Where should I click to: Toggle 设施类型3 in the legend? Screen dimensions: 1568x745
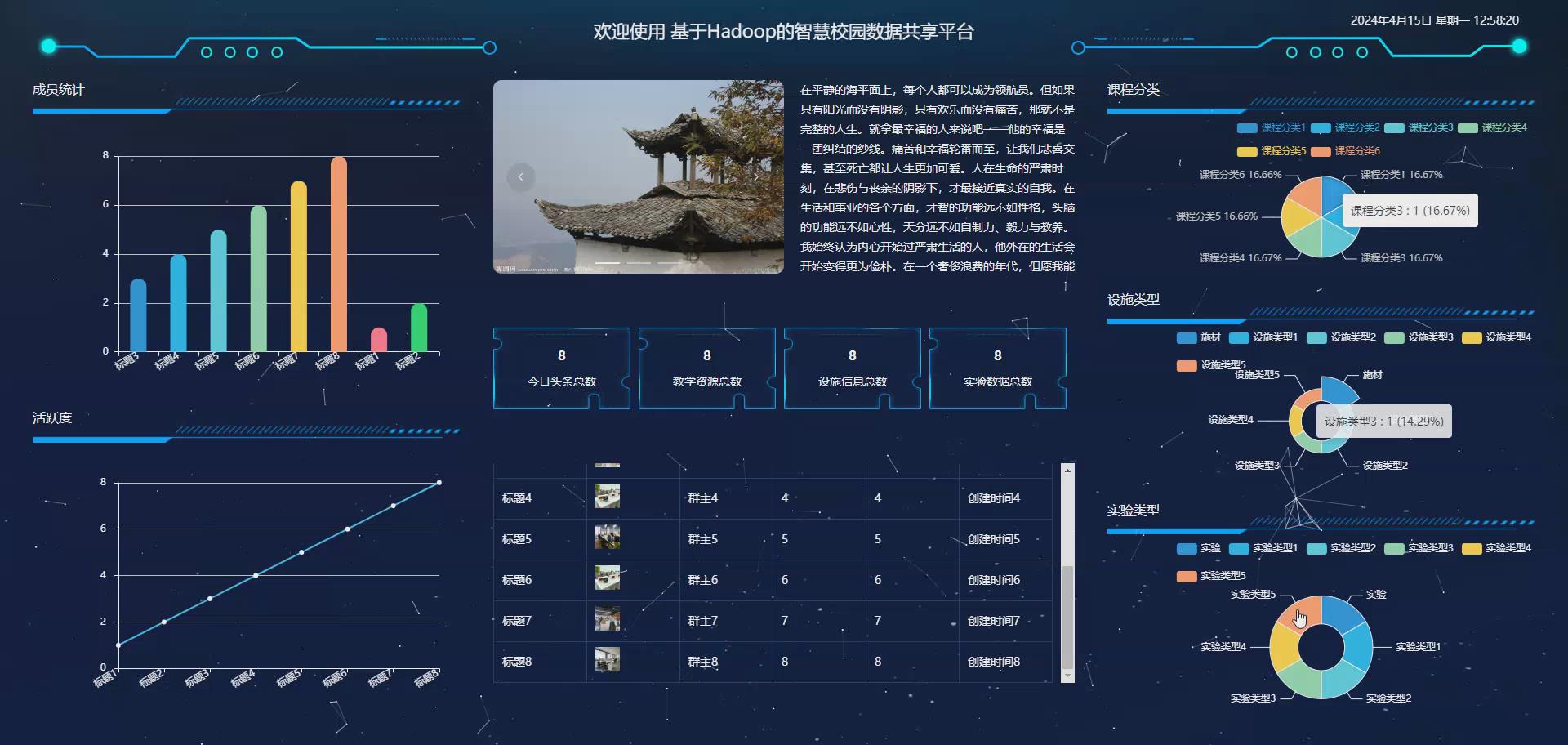pos(1419,337)
